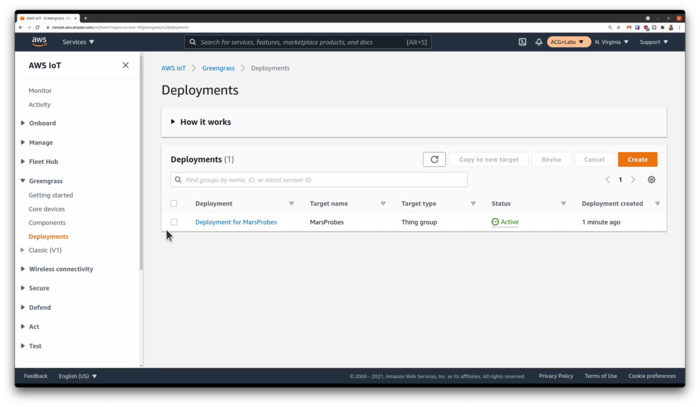Click the browser back arrow
The image size is (700, 407).
(x=21, y=27)
